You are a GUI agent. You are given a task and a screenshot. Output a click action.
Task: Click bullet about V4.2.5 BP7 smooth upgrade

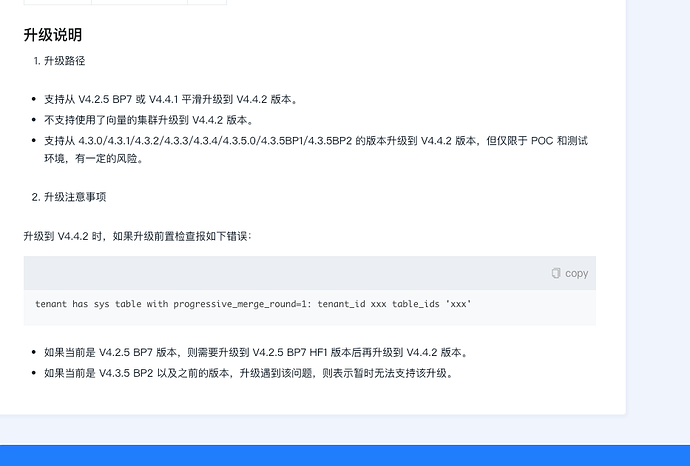(x=171, y=99)
